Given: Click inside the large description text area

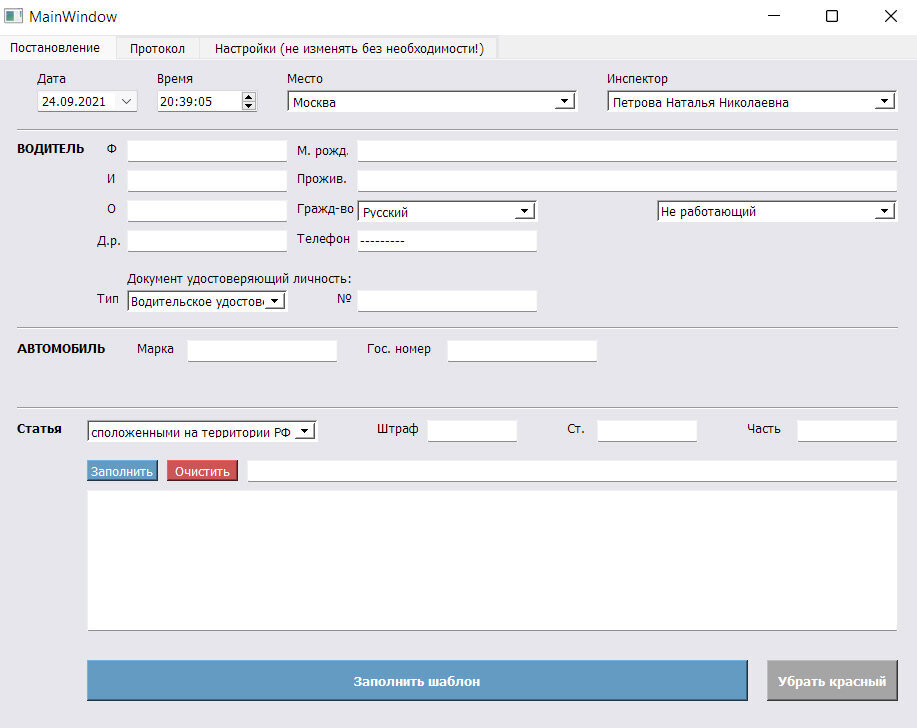Looking at the screenshot, I should (492, 560).
